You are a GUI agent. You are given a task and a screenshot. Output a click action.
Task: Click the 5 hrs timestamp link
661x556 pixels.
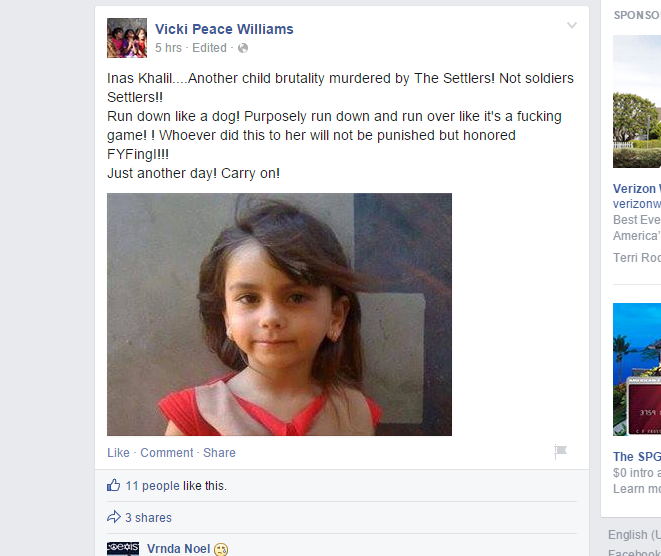[x=168, y=48]
